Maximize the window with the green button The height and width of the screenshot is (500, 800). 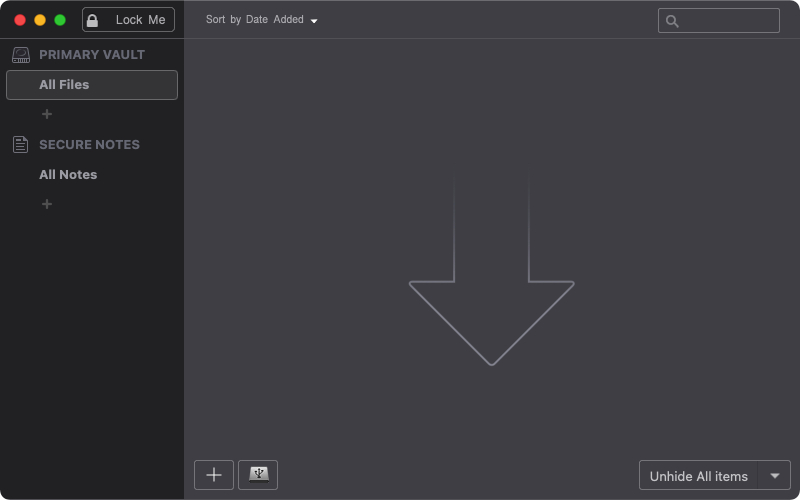point(60,20)
